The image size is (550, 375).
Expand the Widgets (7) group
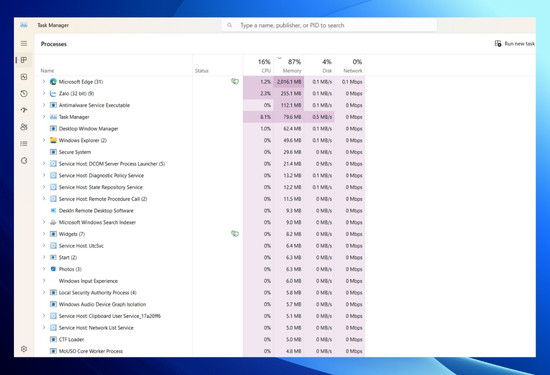click(44, 234)
